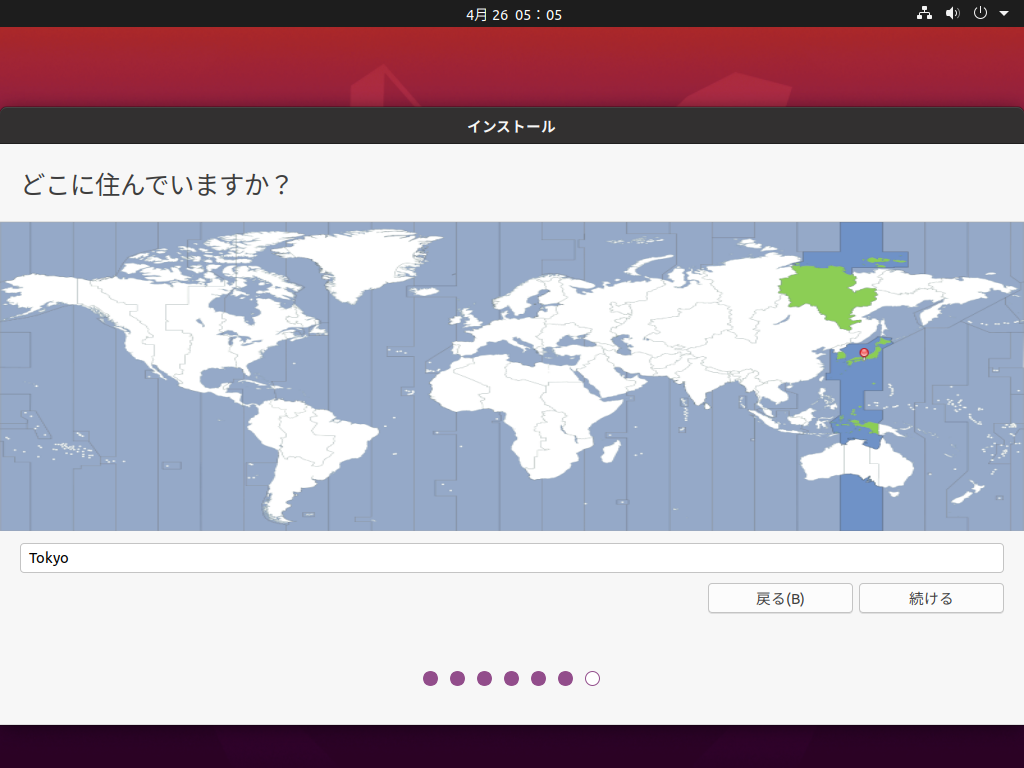Screen dimensions: 1024x768
Task: Click the green eastern Siberia region on map
Action: [x=826, y=295]
